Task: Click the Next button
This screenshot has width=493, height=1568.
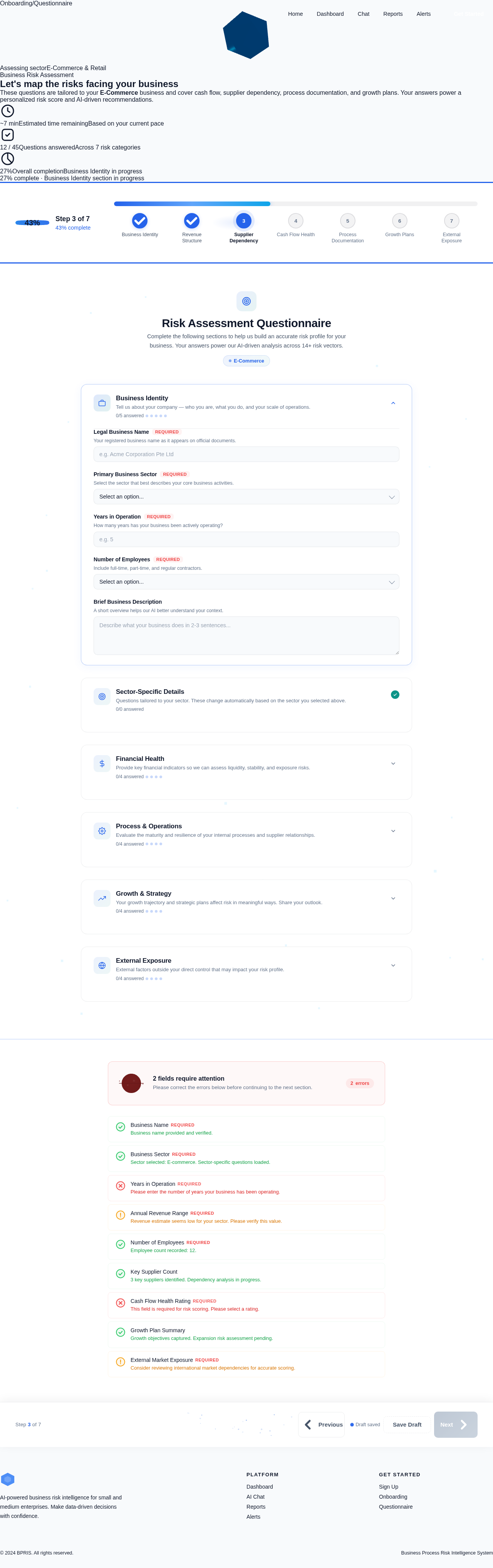Action: (455, 1424)
